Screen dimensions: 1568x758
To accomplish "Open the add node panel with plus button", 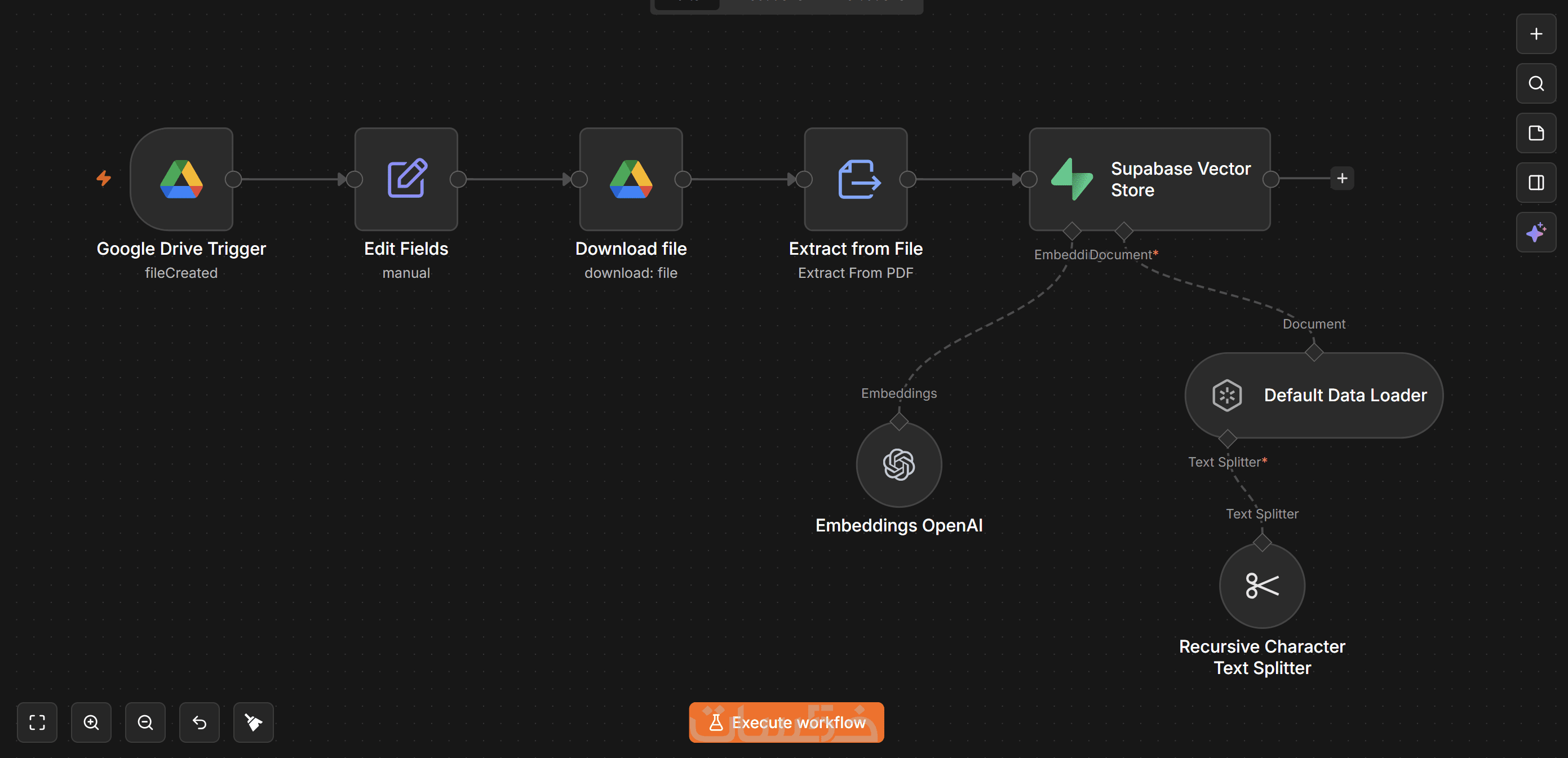I will click(x=1536, y=34).
